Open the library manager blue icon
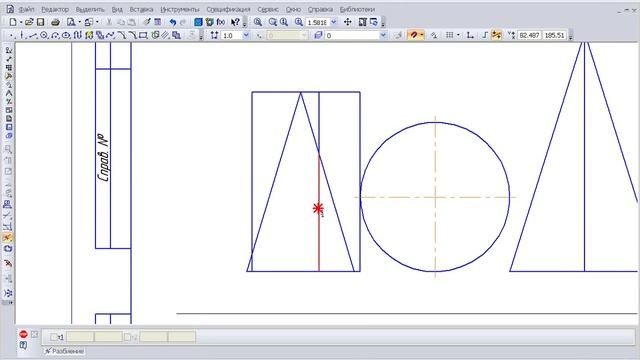The image size is (640, 360). pyautogui.click(x=198, y=22)
